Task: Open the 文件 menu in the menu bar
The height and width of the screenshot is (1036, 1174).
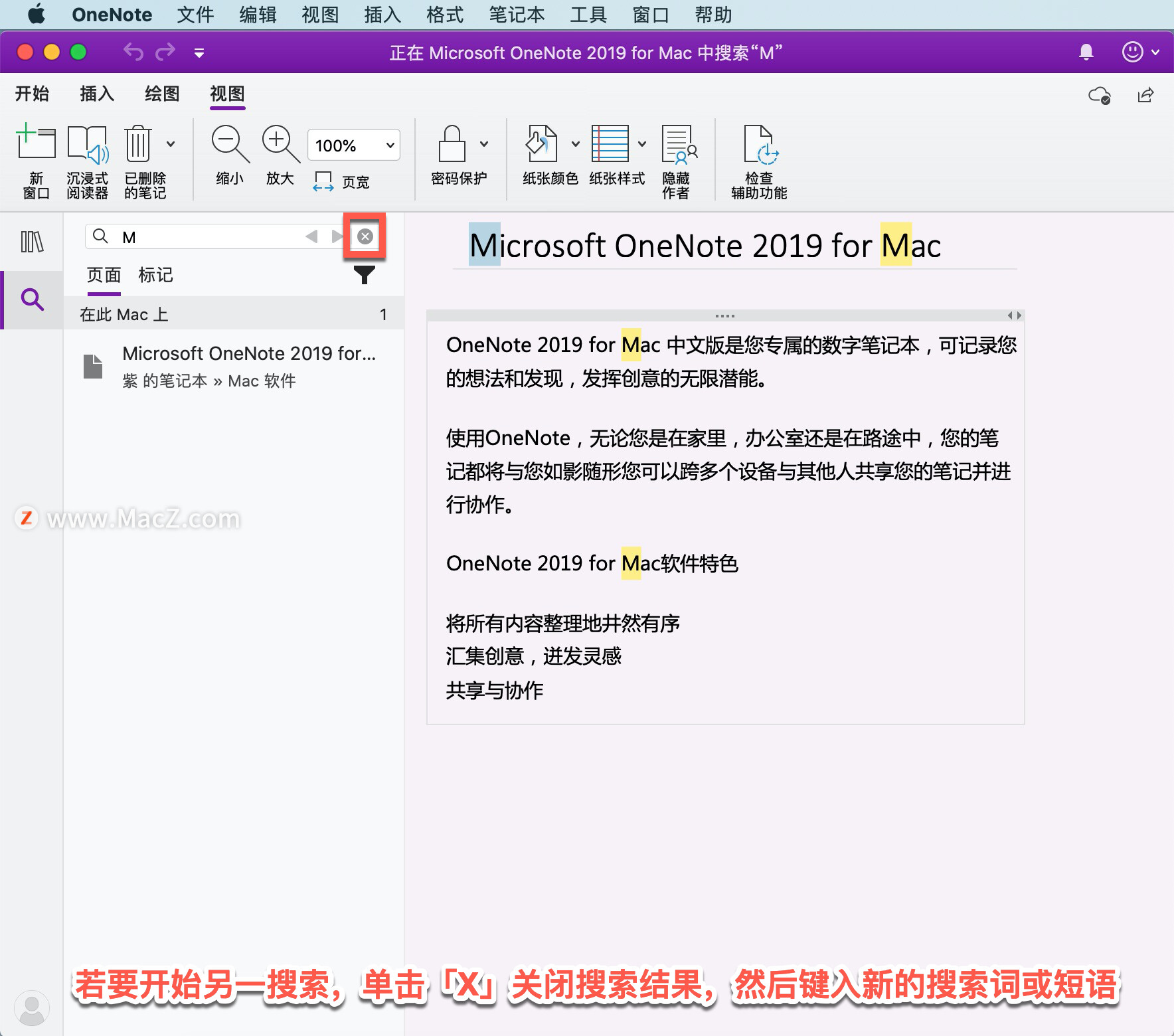Action: click(x=195, y=15)
